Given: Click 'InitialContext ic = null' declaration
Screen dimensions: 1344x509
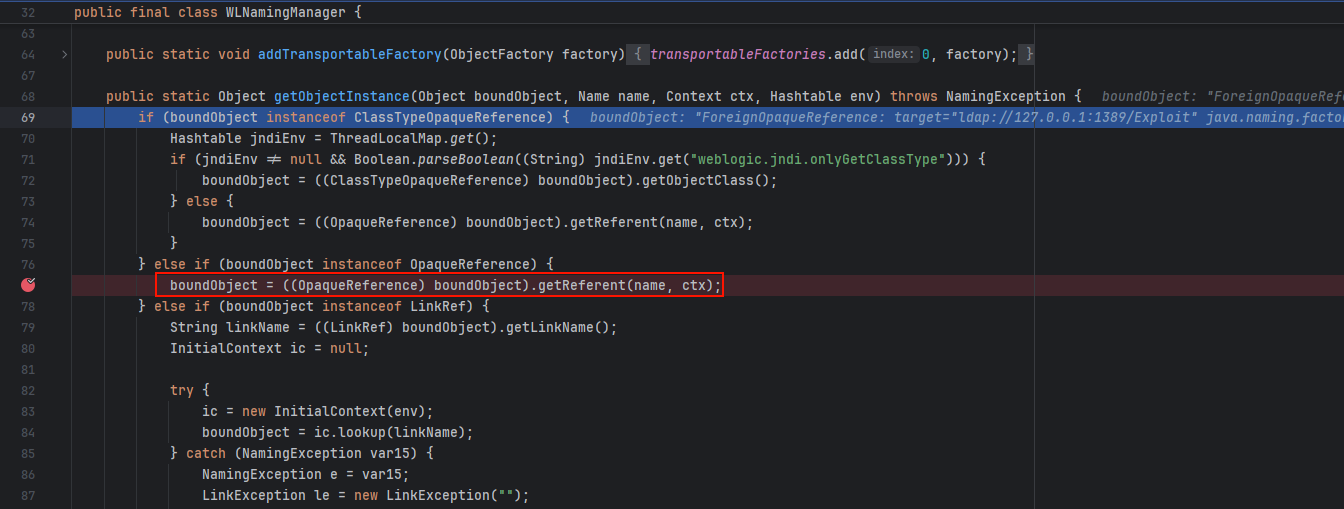Looking at the screenshot, I should tap(269, 348).
